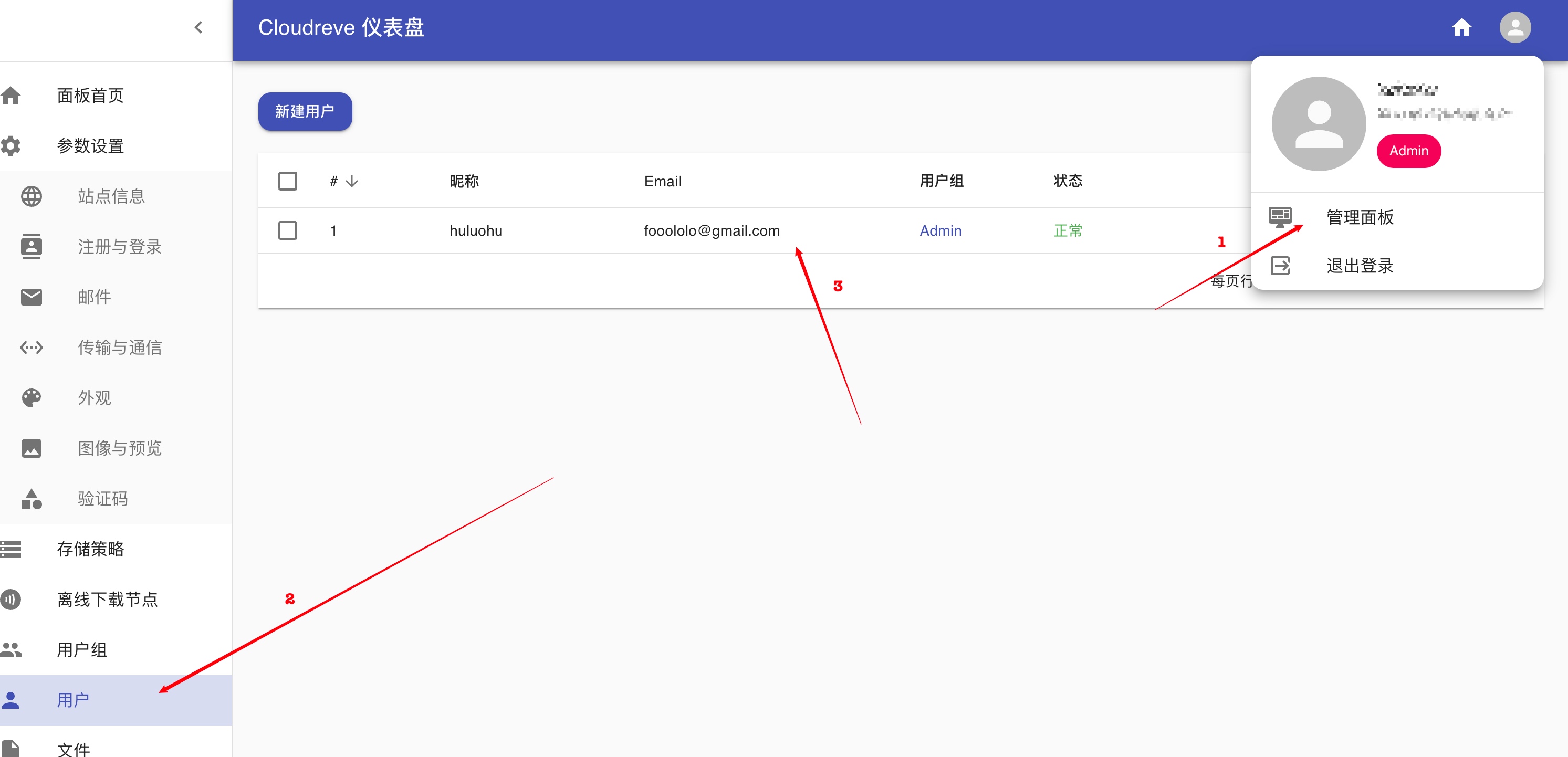This screenshot has height=757, width=1568.
Task: Sort by the # column arrow
Action: [x=352, y=181]
